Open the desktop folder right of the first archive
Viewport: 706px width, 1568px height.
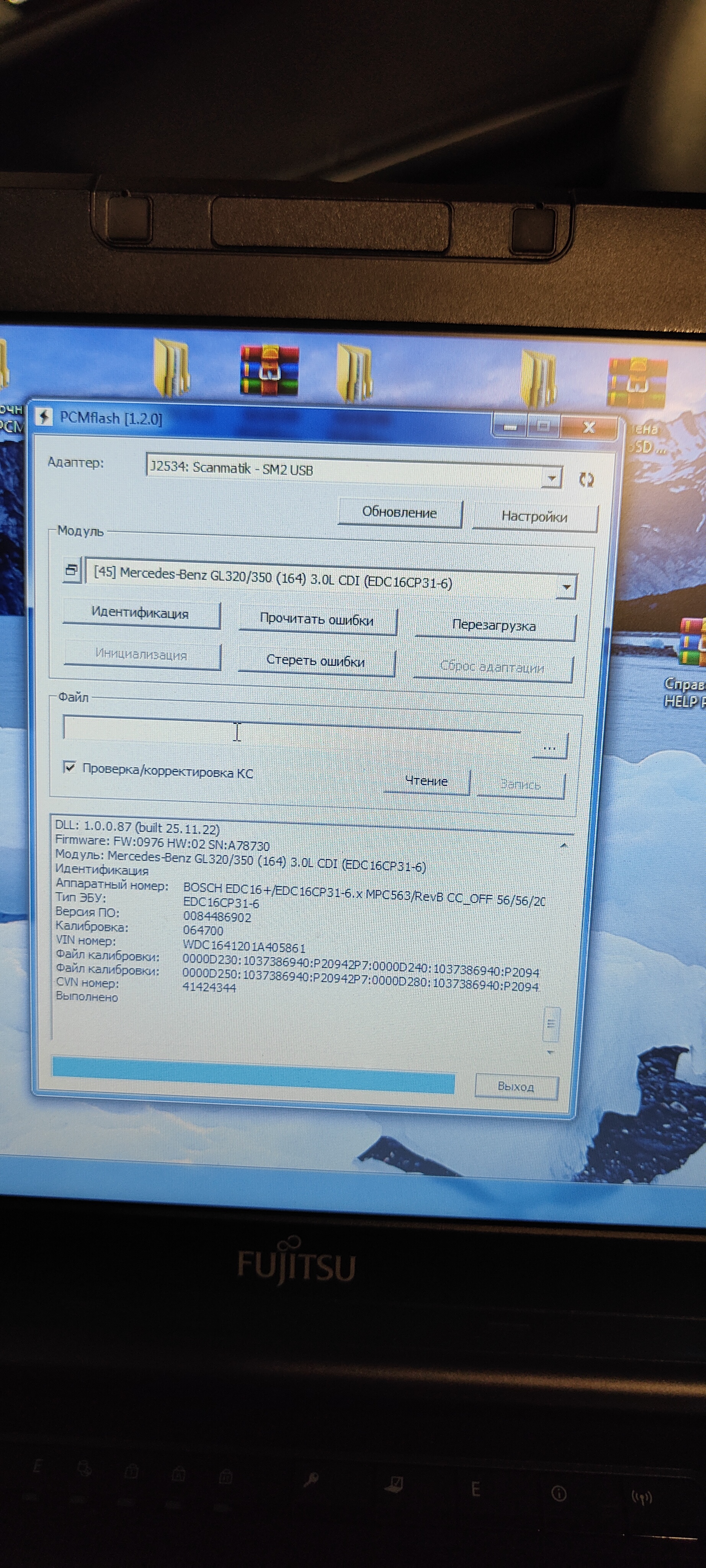[x=355, y=372]
